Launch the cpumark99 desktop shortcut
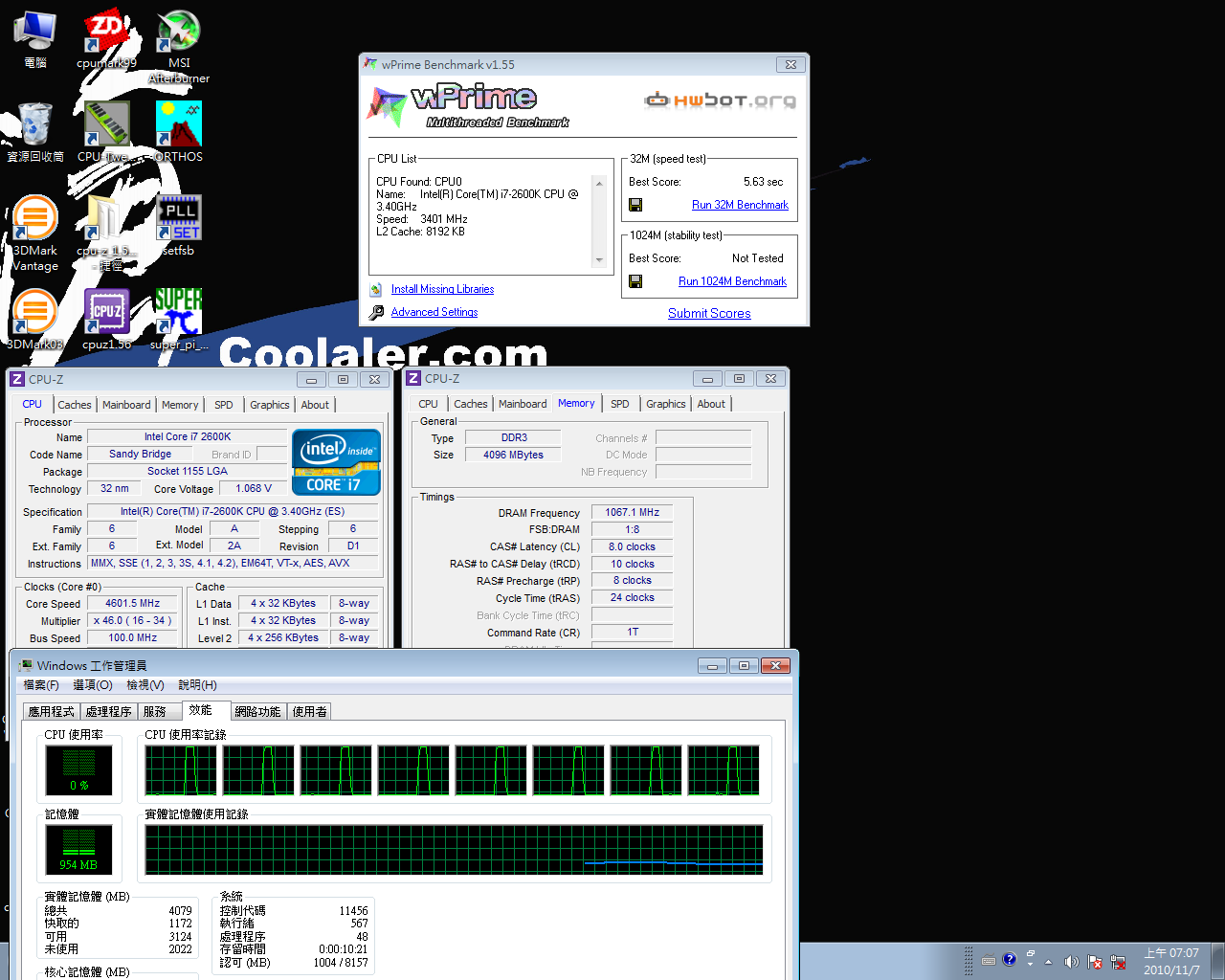This screenshot has width=1225, height=980. (x=106, y=38)
